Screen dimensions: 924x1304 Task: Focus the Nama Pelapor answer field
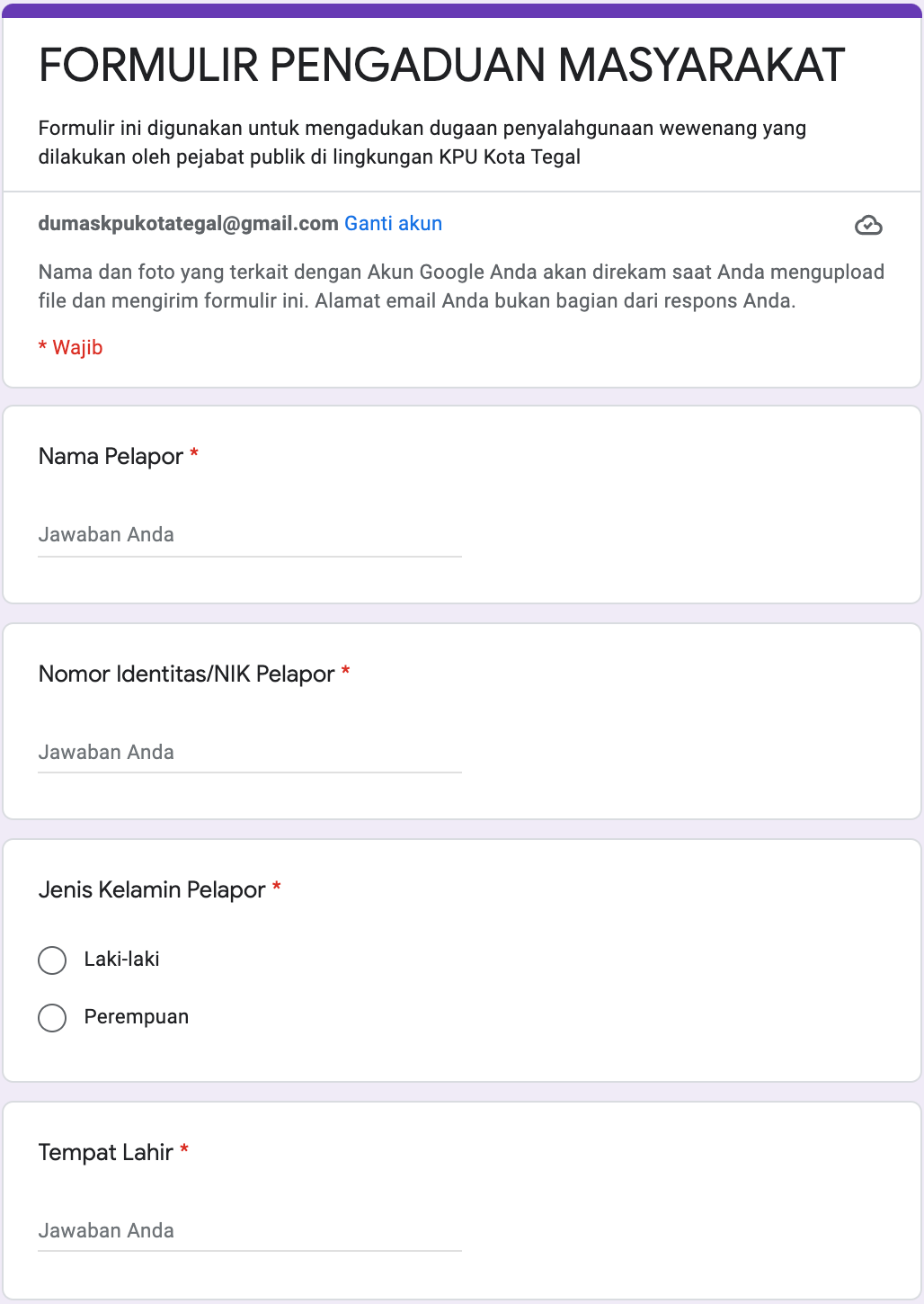point(249,535)
